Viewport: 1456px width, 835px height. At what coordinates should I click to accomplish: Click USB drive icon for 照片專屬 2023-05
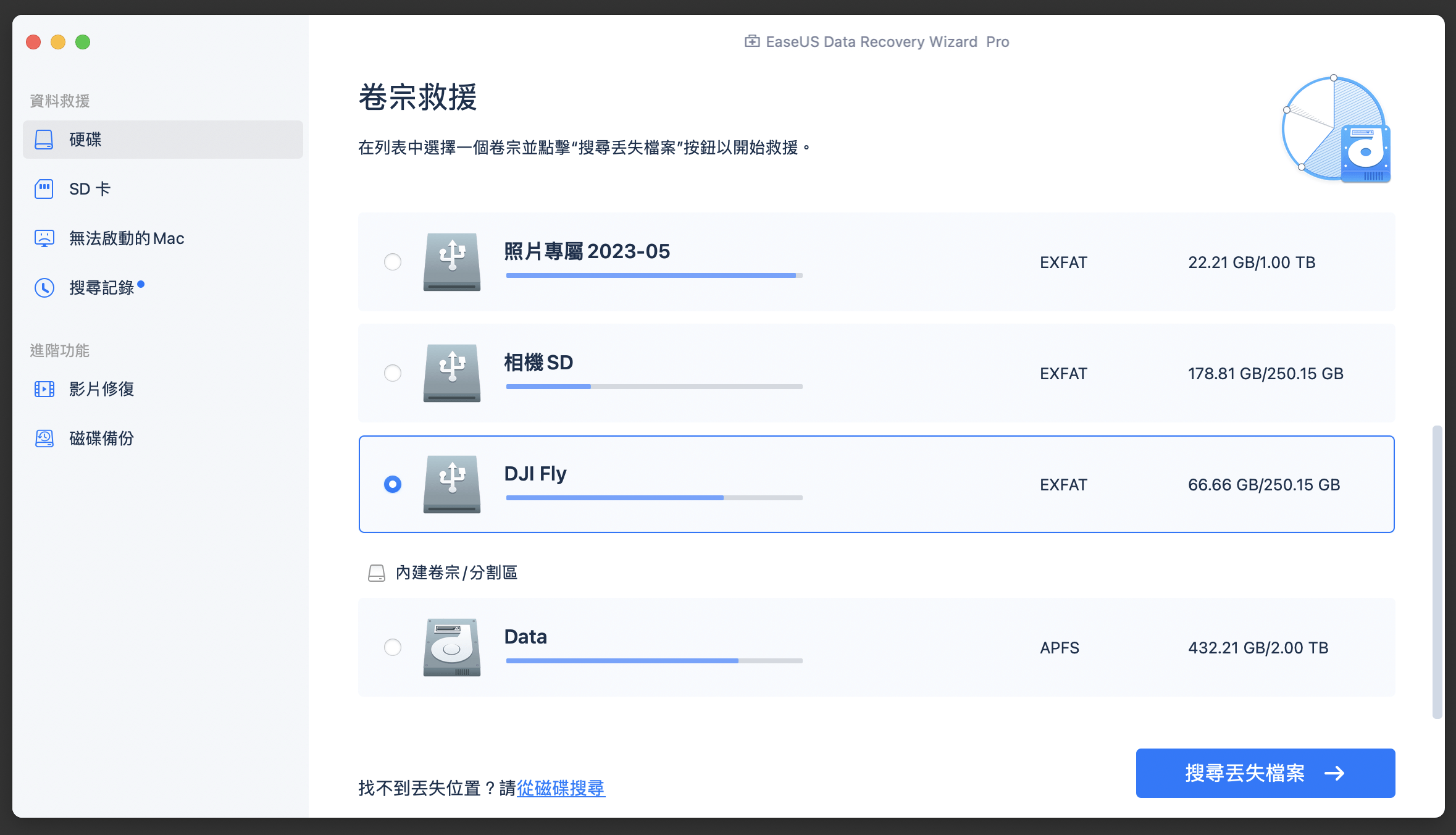(x=452, y=262)
